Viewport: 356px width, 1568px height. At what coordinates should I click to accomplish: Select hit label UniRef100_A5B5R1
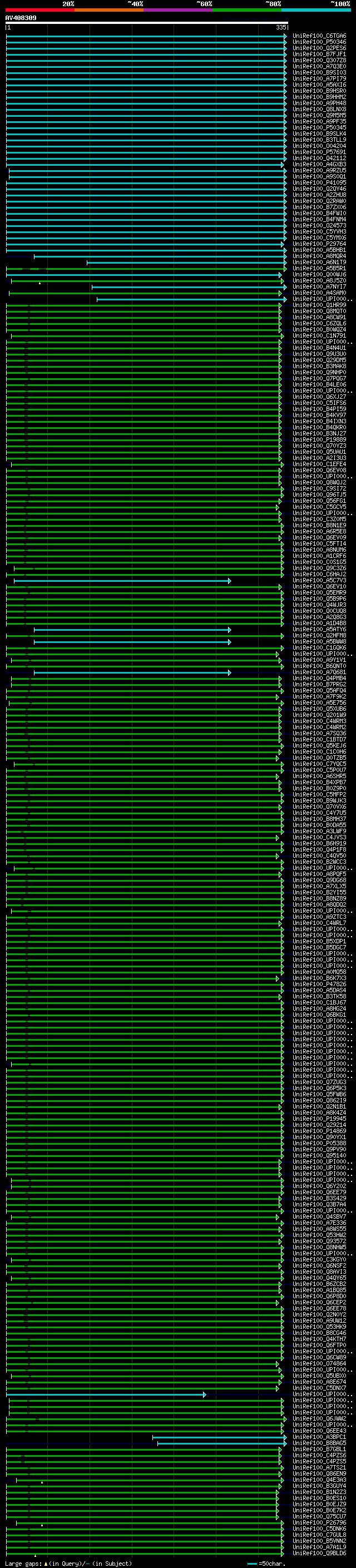319,269
